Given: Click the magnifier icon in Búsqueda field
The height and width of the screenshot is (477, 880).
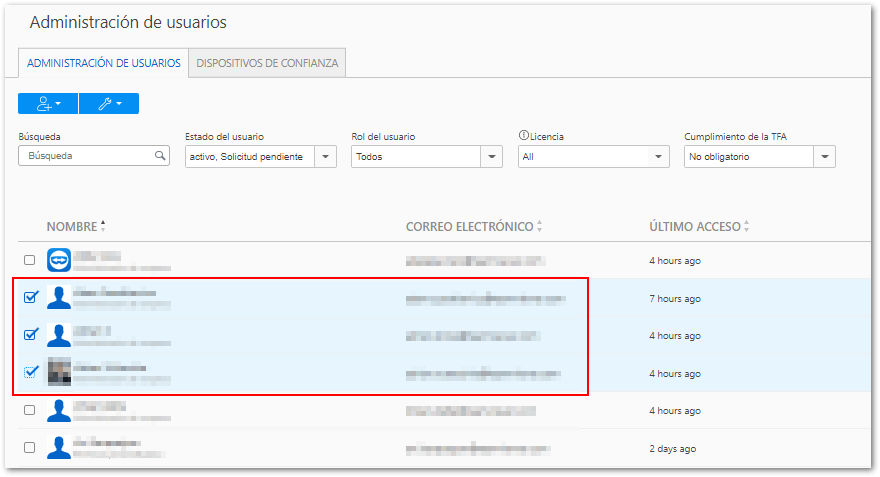Looking at the screenshot, I should [160, 155].
